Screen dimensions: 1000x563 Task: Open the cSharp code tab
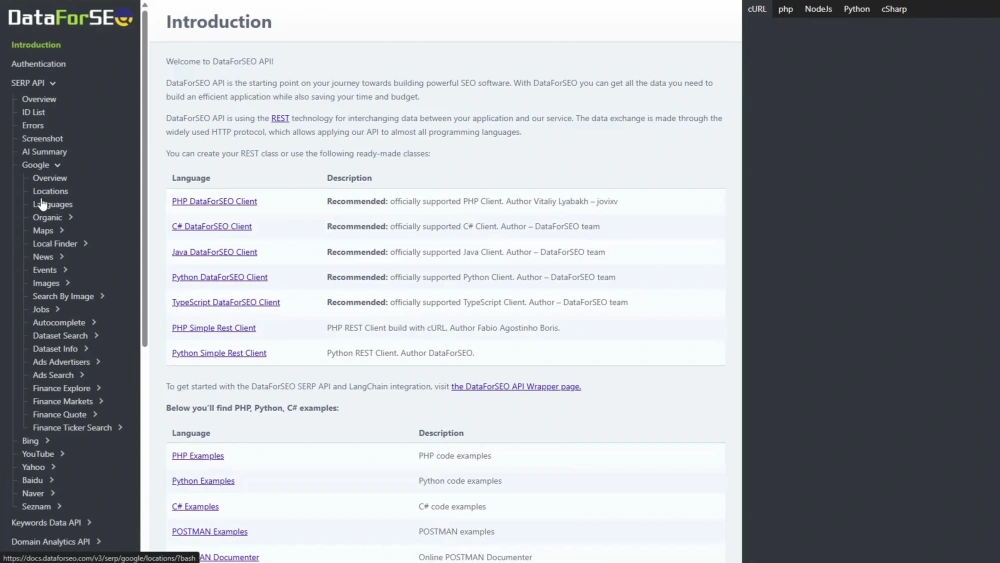click(x=894, y=9)
